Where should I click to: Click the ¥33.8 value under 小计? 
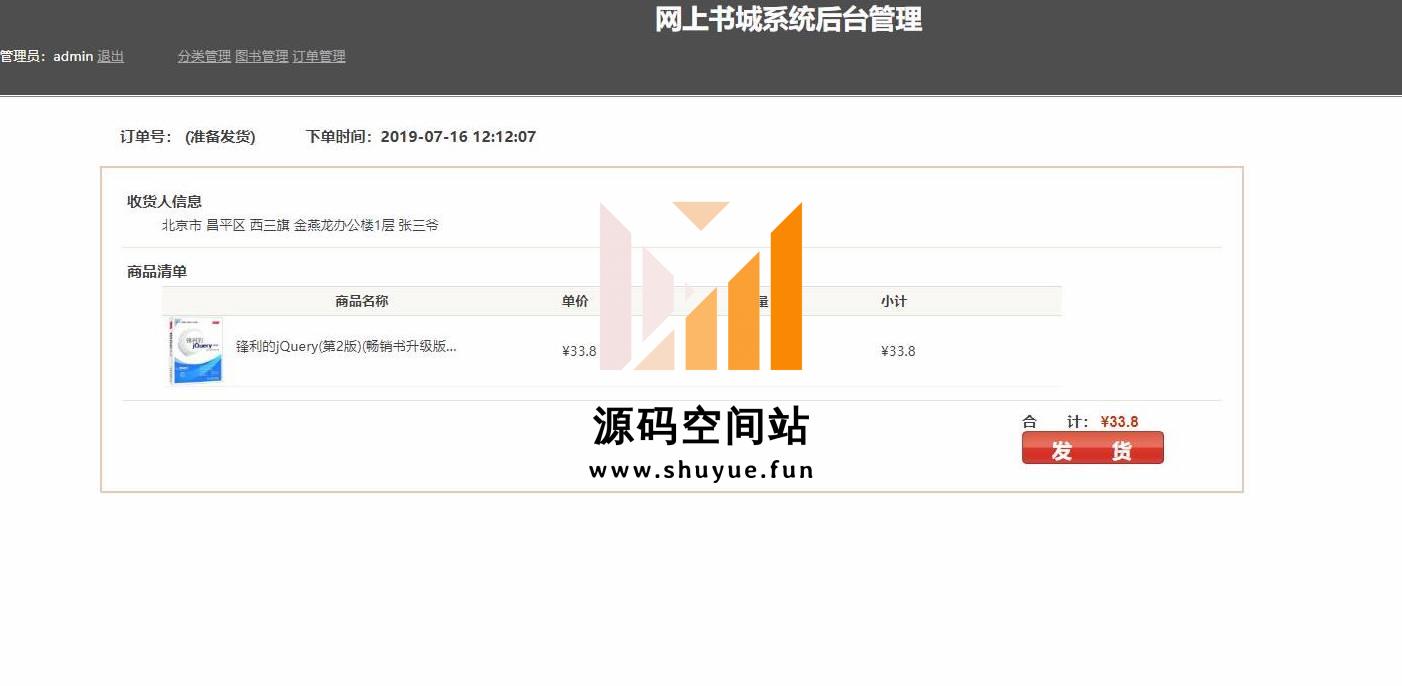(897, 351)
